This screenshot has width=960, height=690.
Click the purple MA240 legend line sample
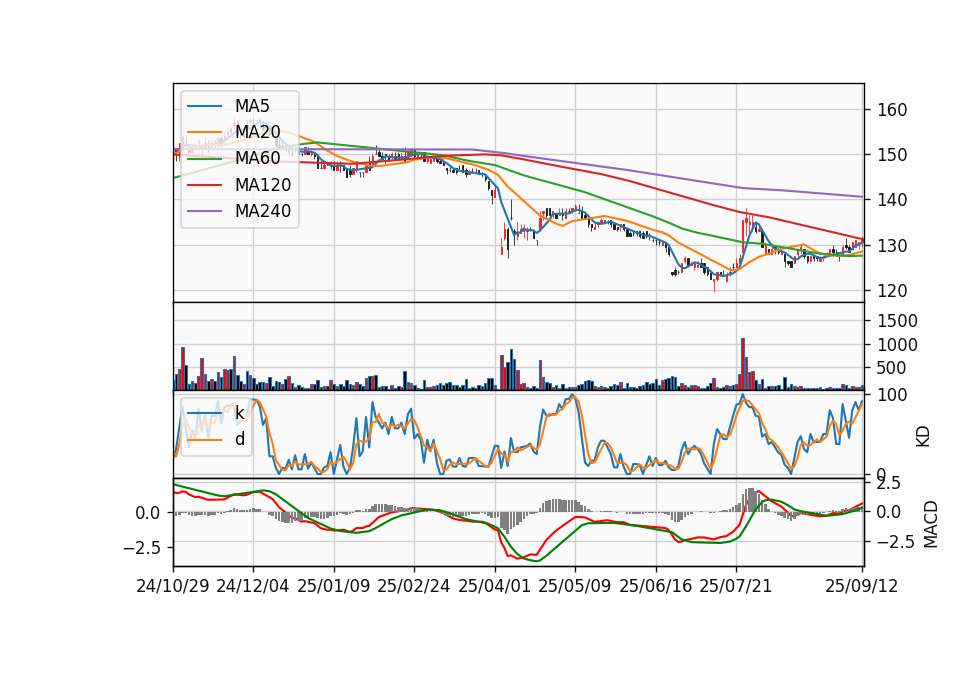coord(204,211)
